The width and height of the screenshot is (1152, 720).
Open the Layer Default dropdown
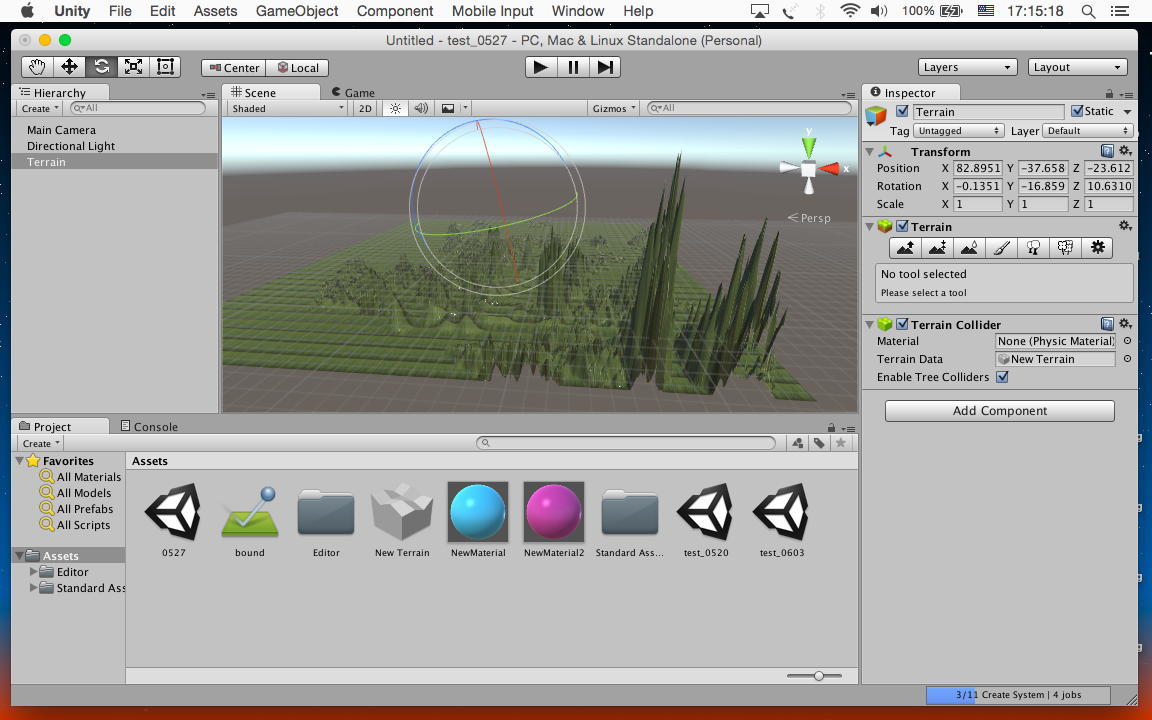point(1087,131)
